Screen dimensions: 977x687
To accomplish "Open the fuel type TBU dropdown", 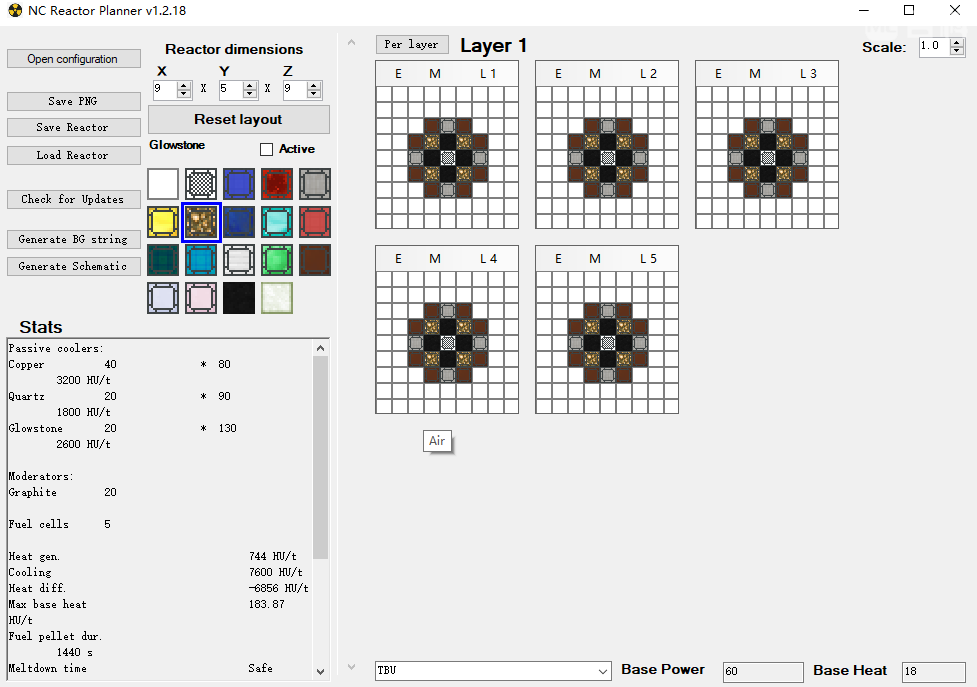I will coord(602,671).
